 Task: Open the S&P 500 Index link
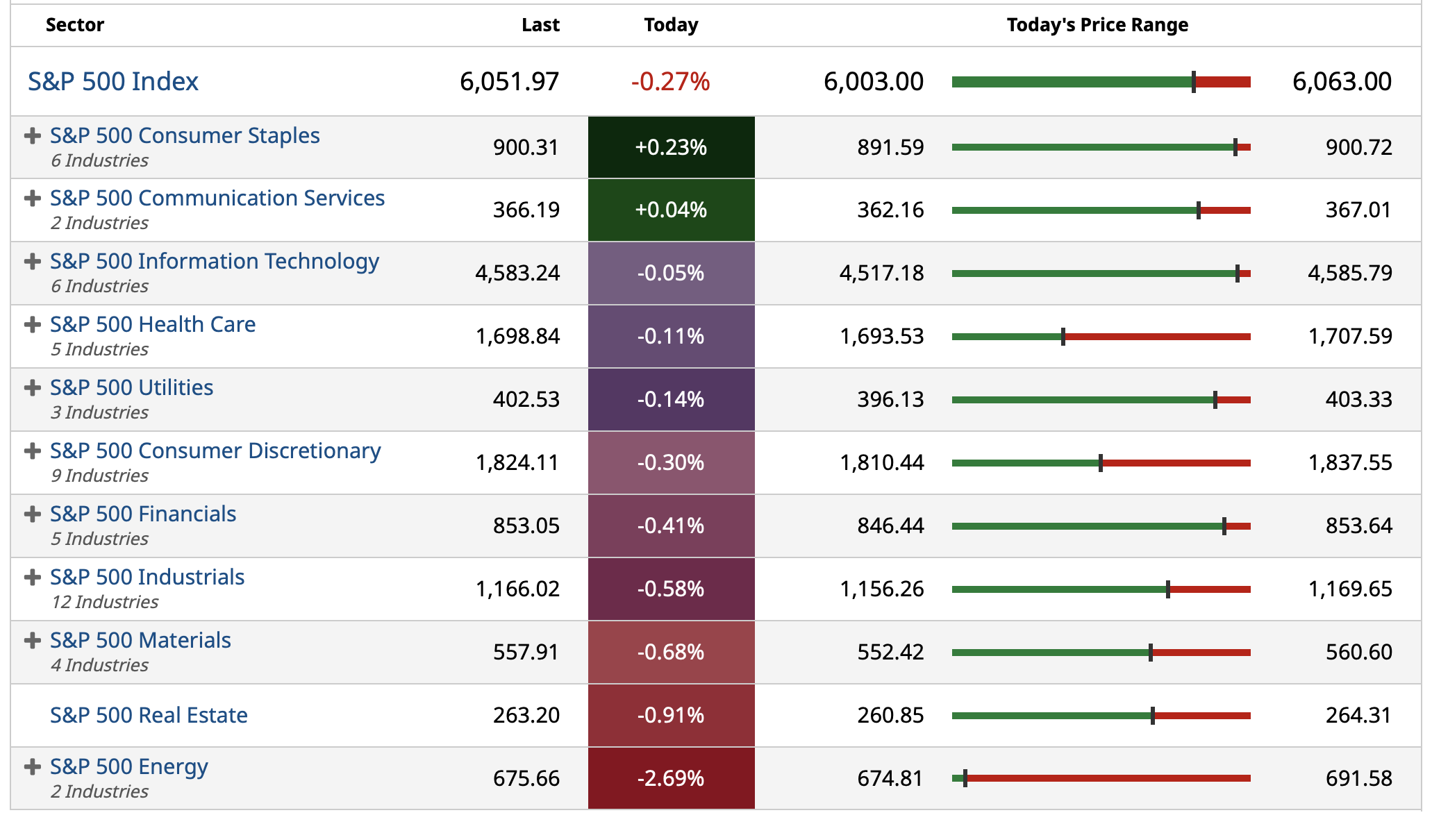tap(113, 82)
